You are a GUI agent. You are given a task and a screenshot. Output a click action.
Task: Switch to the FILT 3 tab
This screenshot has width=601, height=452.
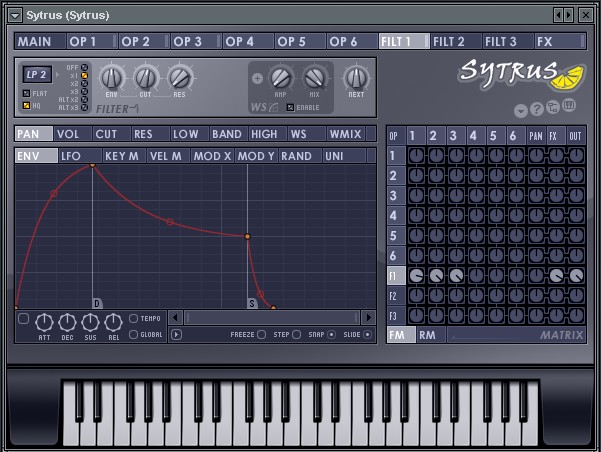508,41
